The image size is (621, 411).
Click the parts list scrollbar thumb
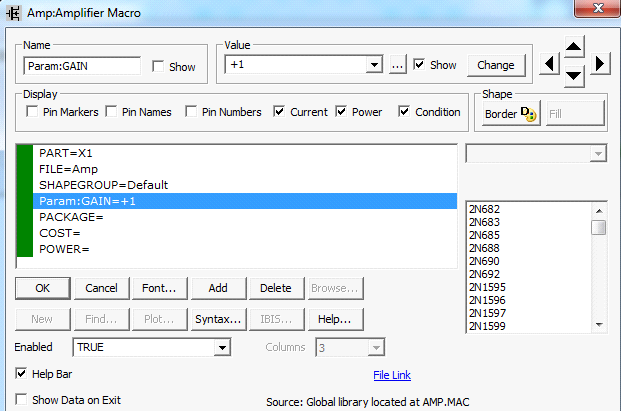(x=598, y=228)
